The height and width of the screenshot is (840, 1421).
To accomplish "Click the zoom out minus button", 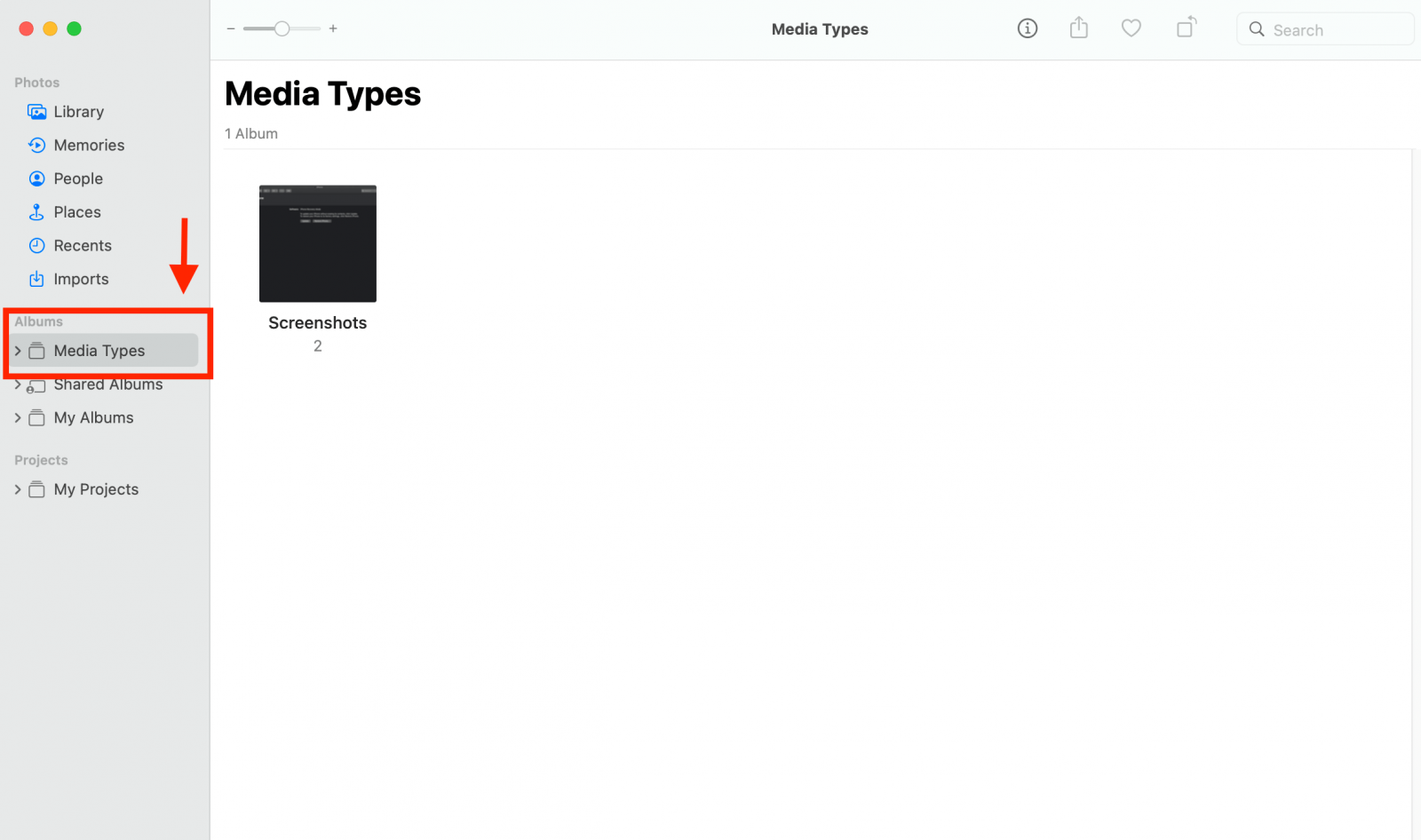I will coord(231,28).
